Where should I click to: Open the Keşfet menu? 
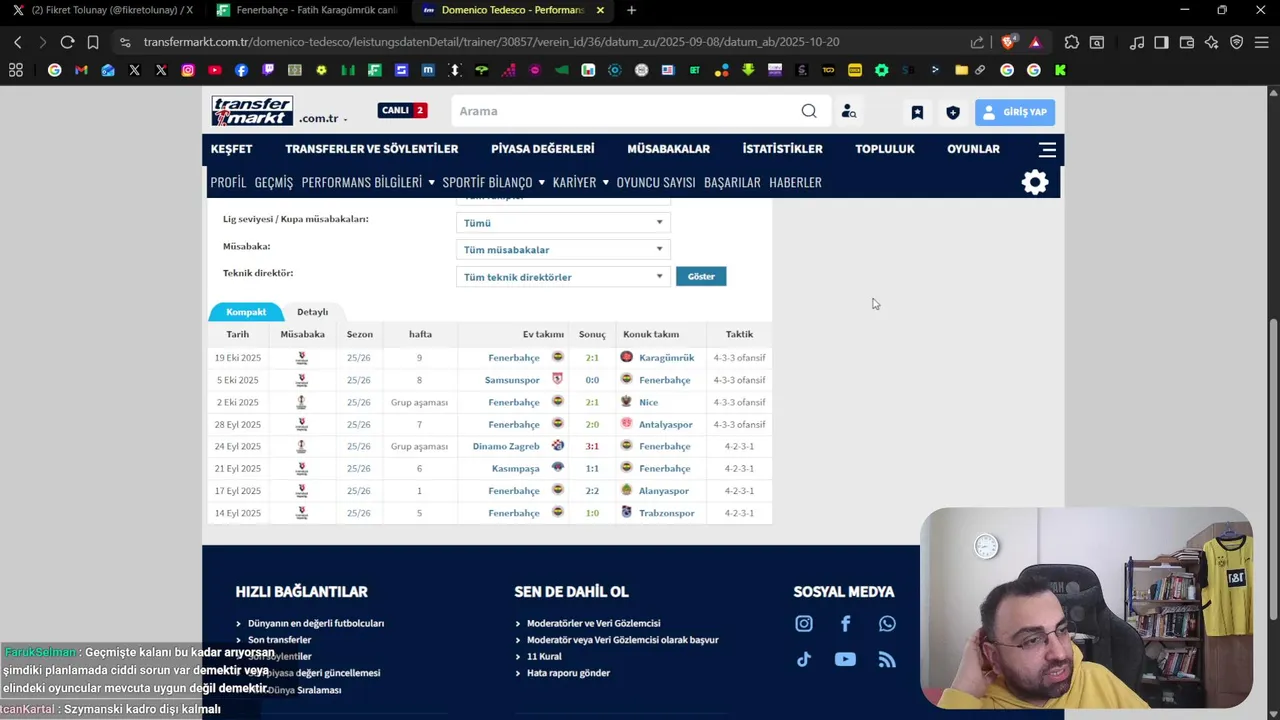point(231,149)
